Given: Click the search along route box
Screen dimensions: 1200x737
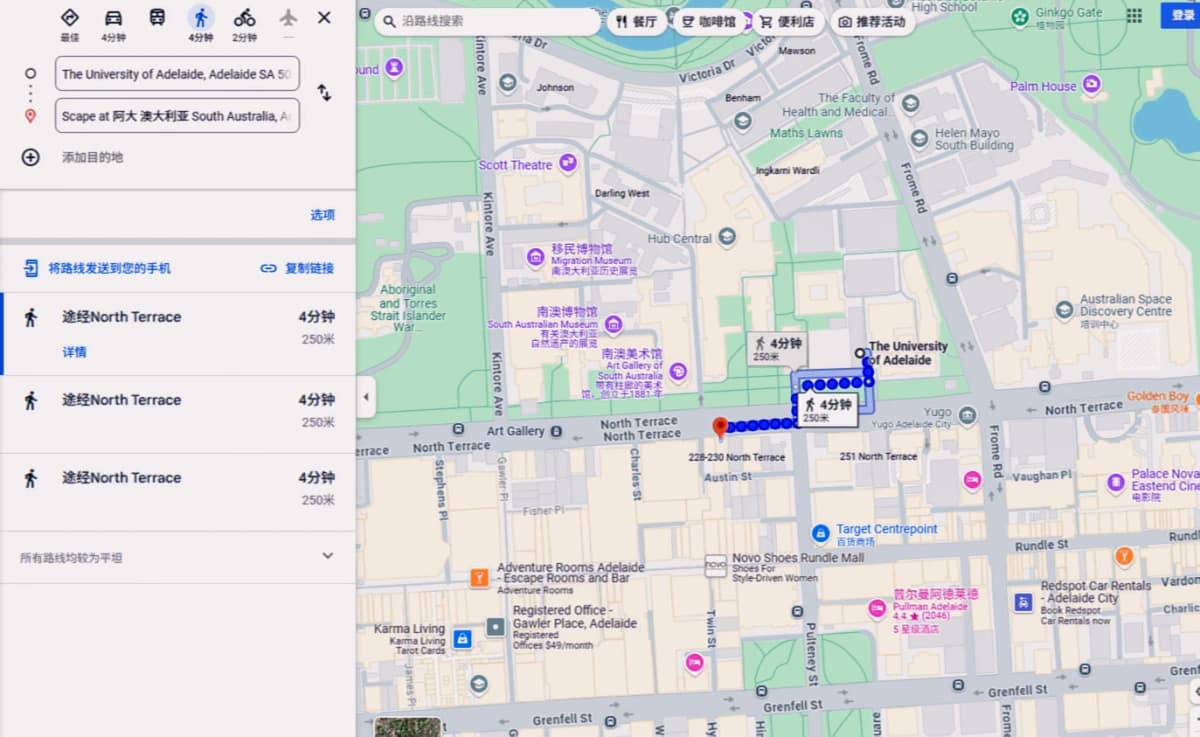Looking at the screenshot, I should pos(488,21).
